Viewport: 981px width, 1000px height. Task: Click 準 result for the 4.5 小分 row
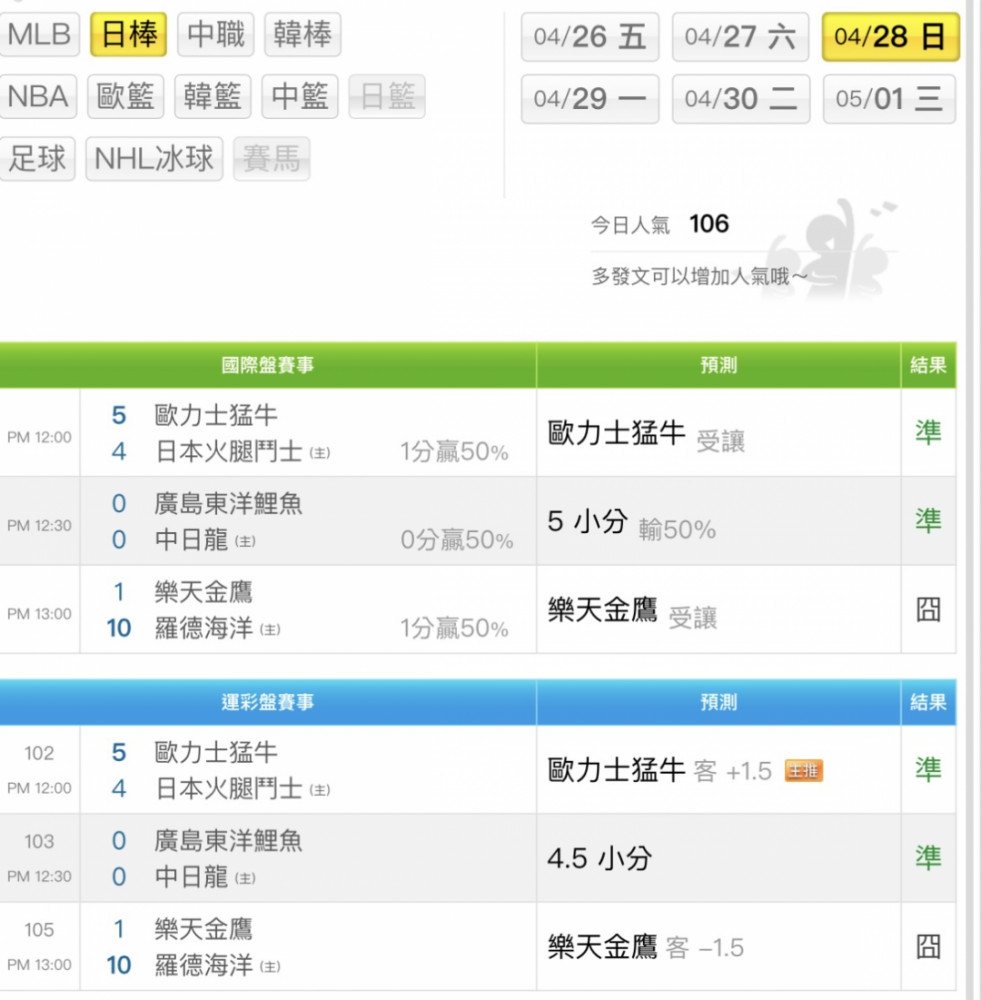pos(929,858)
